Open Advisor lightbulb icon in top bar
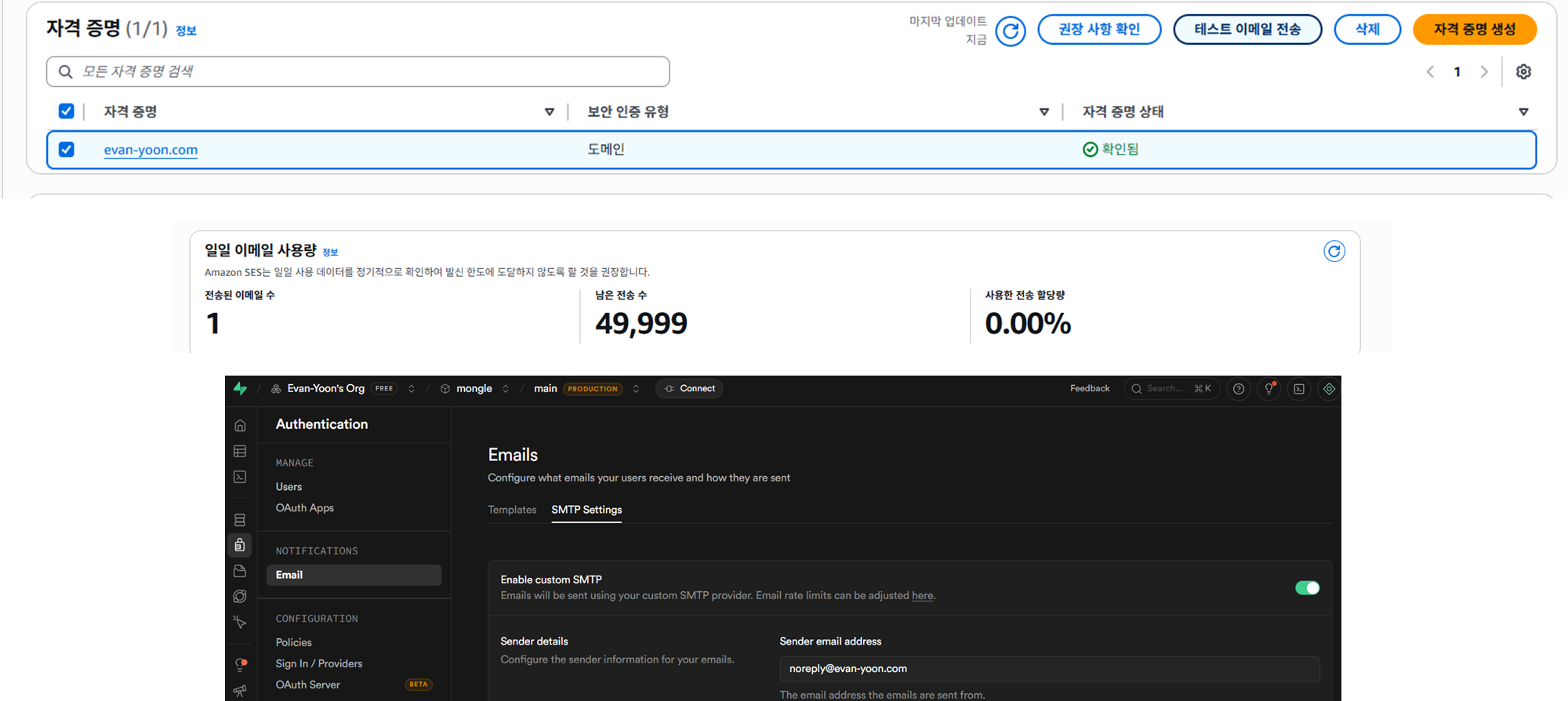This screenshot has height=701, width=1568. point(1269,389)
